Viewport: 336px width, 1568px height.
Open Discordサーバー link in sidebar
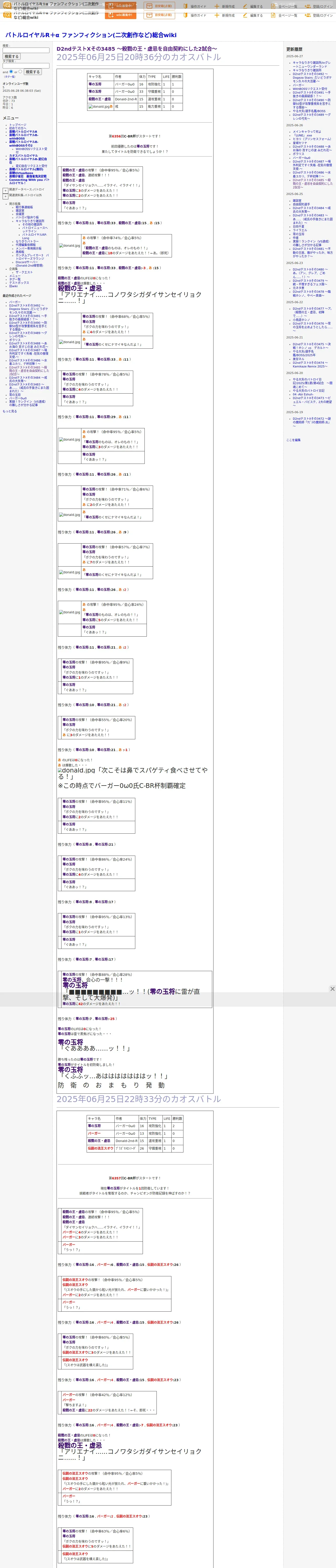click(29, 264)
